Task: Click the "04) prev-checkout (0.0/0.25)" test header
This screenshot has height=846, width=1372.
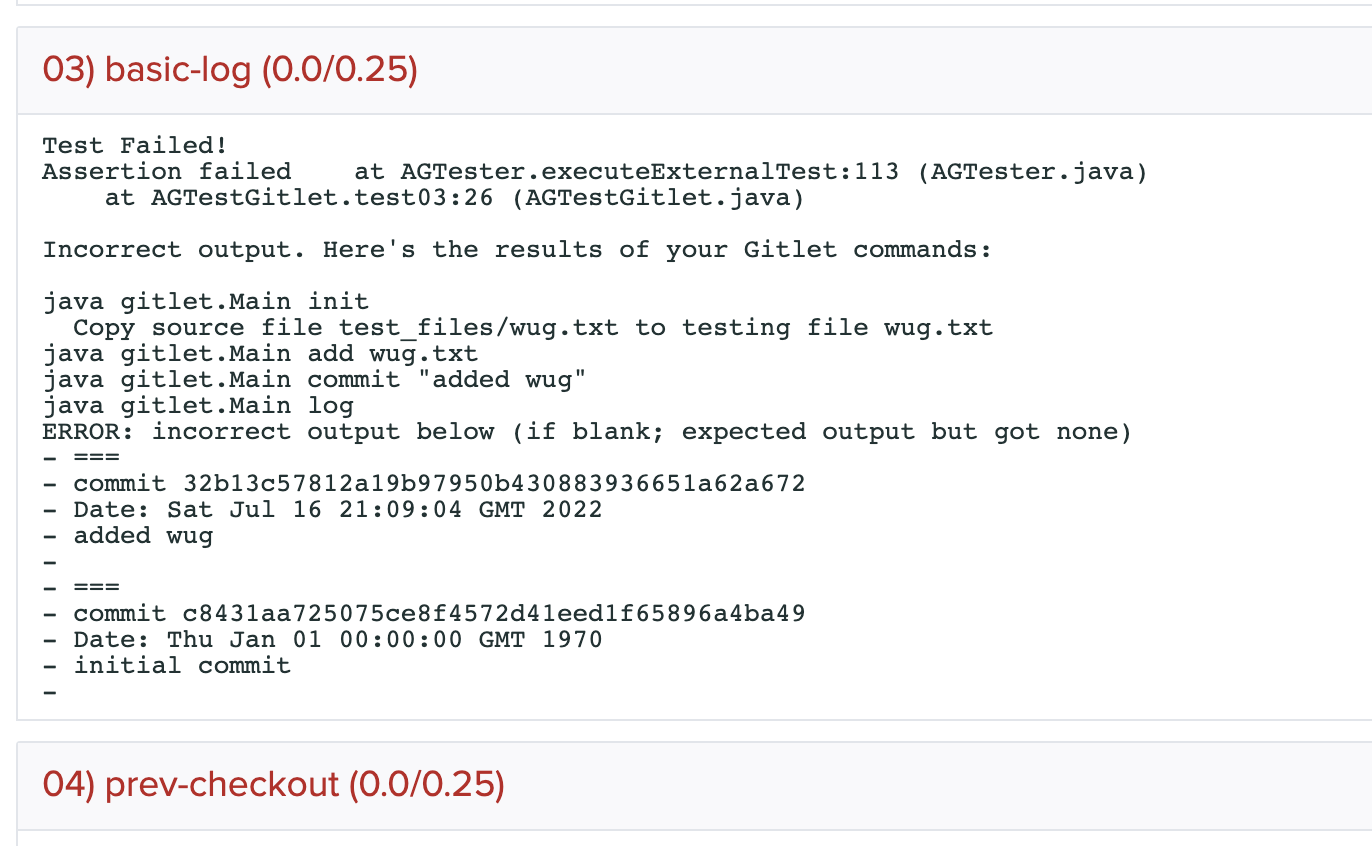Action: pyautogui.click(x=273, y=785)
